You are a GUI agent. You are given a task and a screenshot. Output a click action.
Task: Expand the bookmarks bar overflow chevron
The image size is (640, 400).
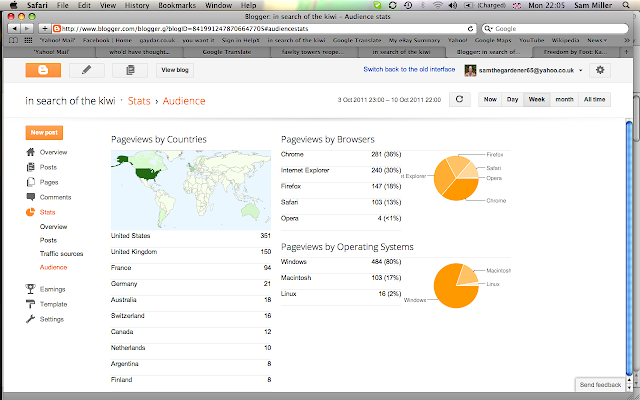pos(627,40)
